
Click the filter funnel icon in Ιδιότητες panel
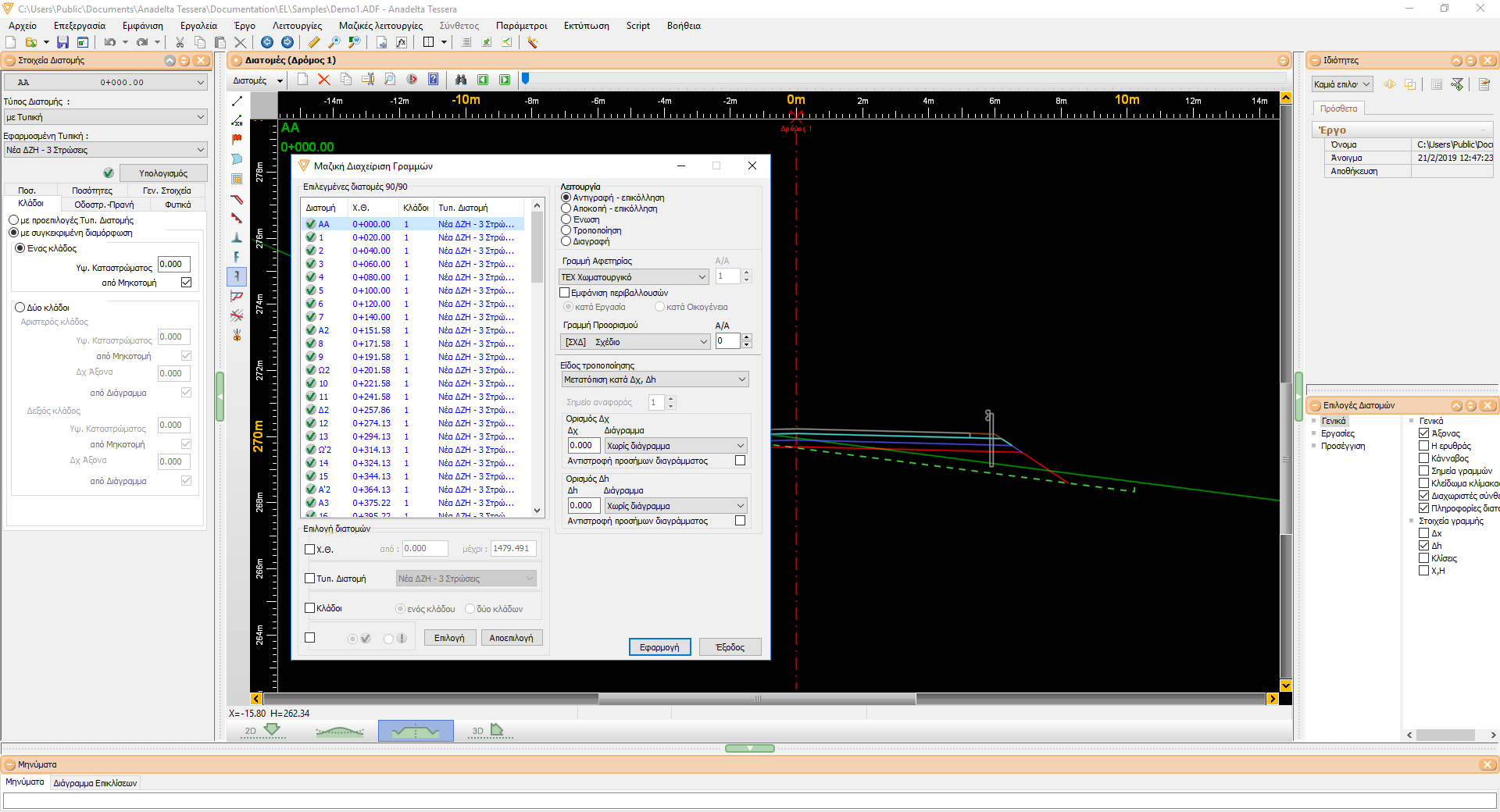[1458, 84]
